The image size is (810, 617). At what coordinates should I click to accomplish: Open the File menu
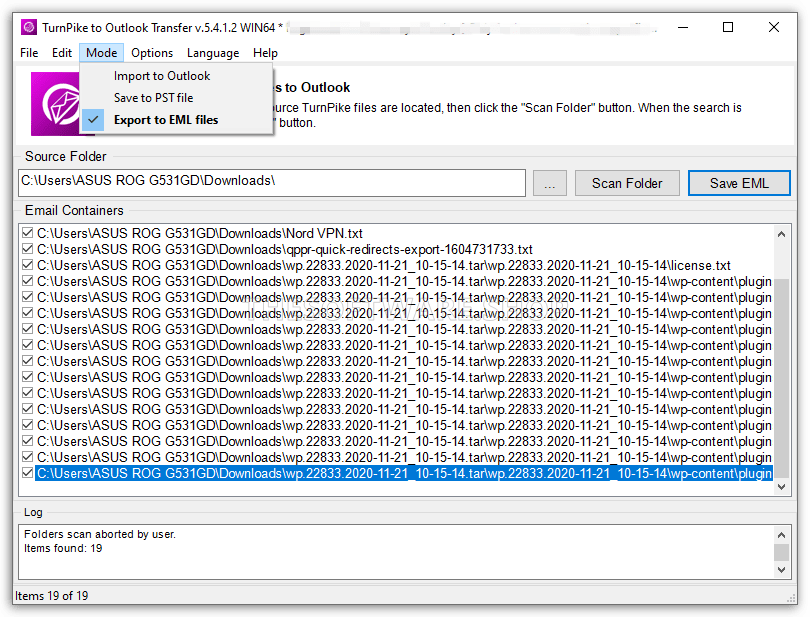tap(29, 53)
